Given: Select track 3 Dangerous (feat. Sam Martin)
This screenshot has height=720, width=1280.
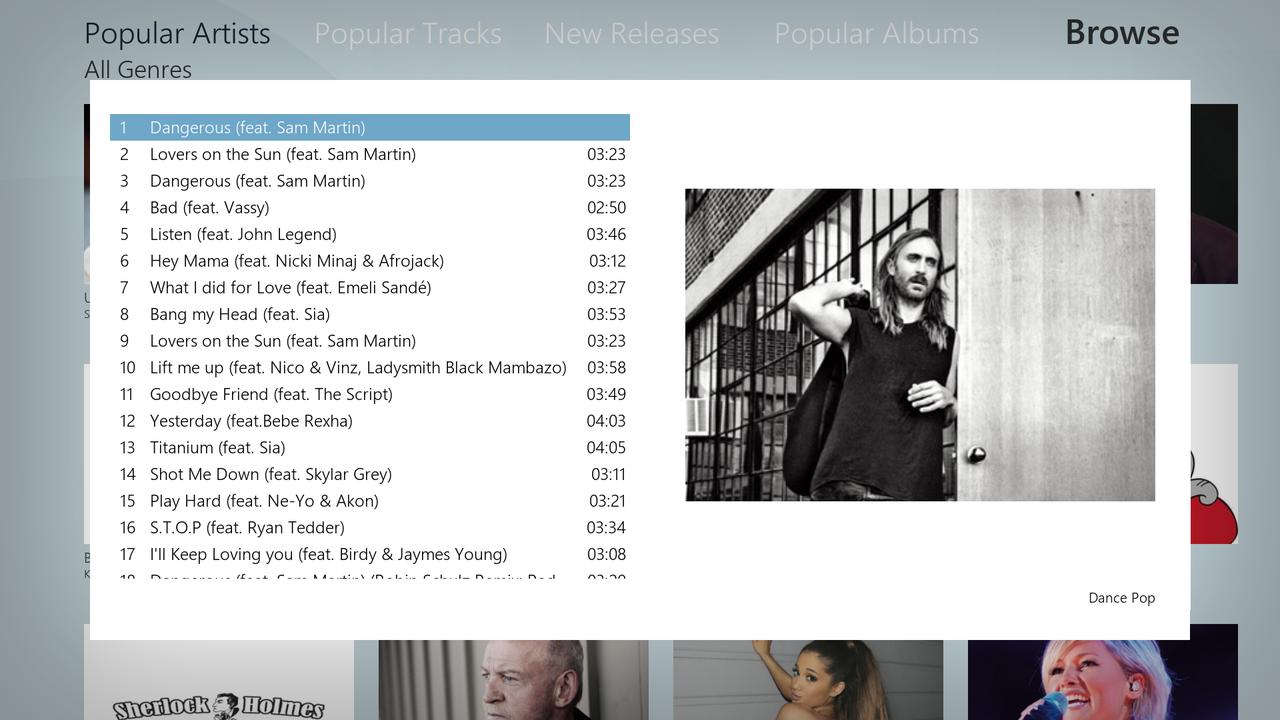Looking at the screenshot, I should pyautogui.click(x=370, y=181).
